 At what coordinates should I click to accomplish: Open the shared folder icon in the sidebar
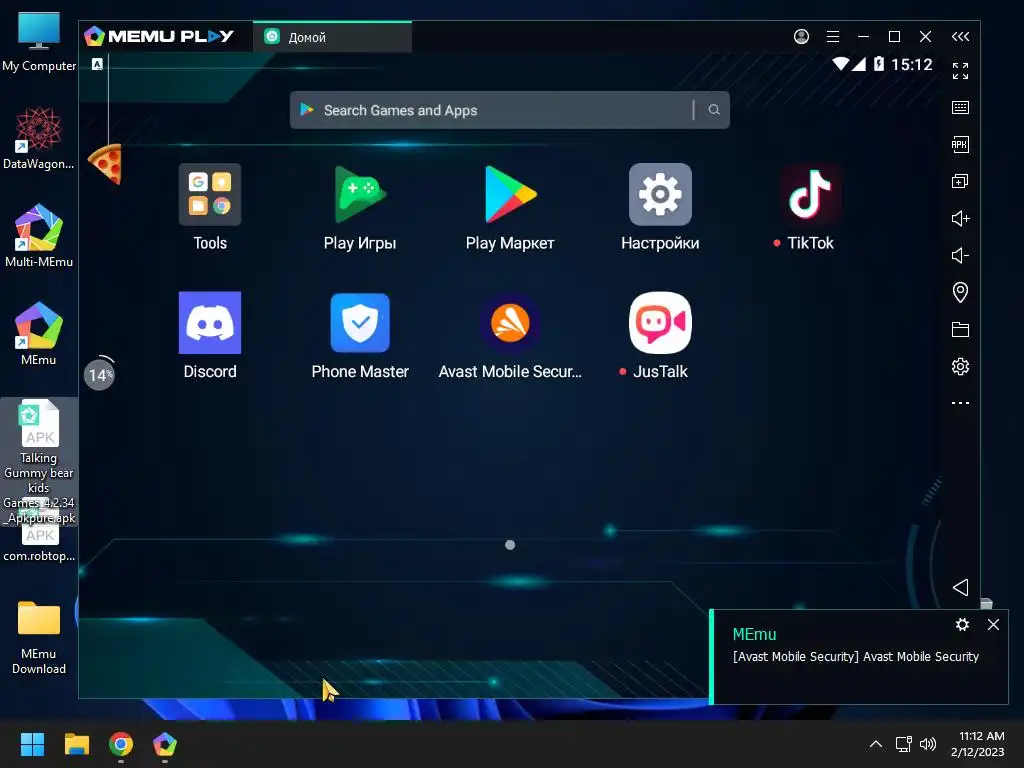[960, 329]
